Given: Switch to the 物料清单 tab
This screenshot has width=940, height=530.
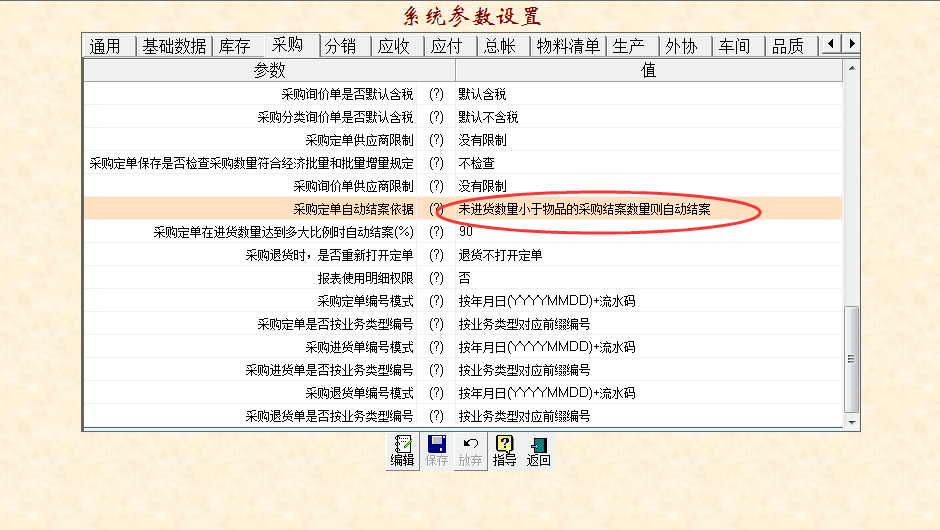Looking at the screenshot, I should click(568, 46).
